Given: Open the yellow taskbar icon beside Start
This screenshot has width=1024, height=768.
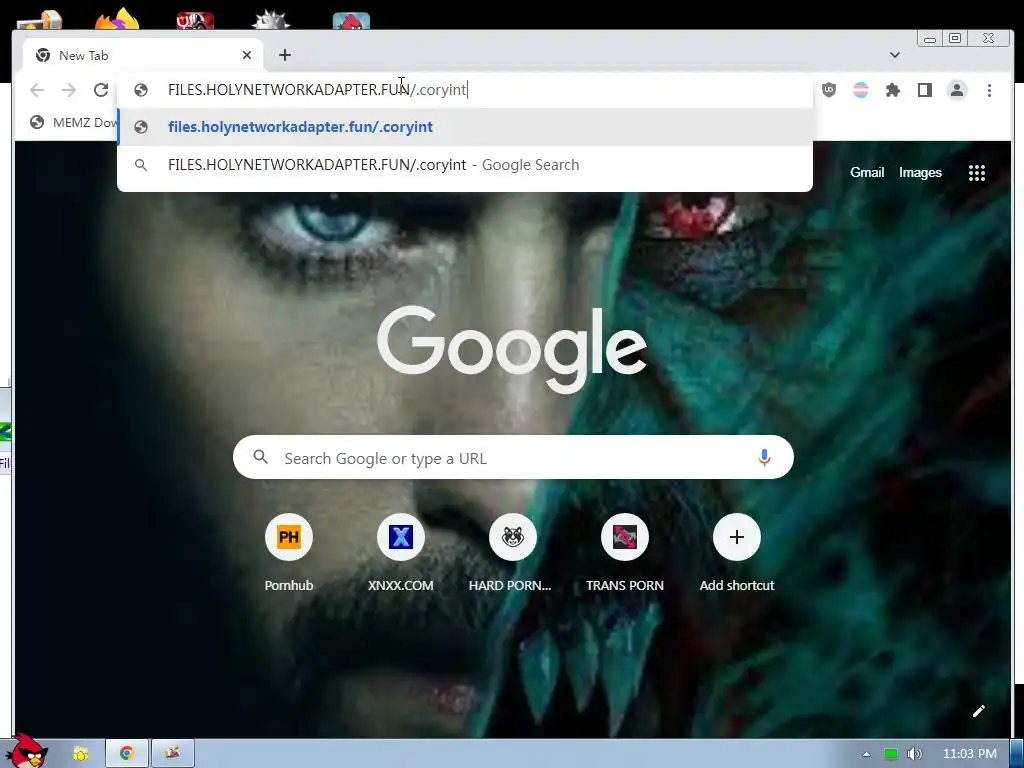Looking at the screenshot, I should (80, 754).
